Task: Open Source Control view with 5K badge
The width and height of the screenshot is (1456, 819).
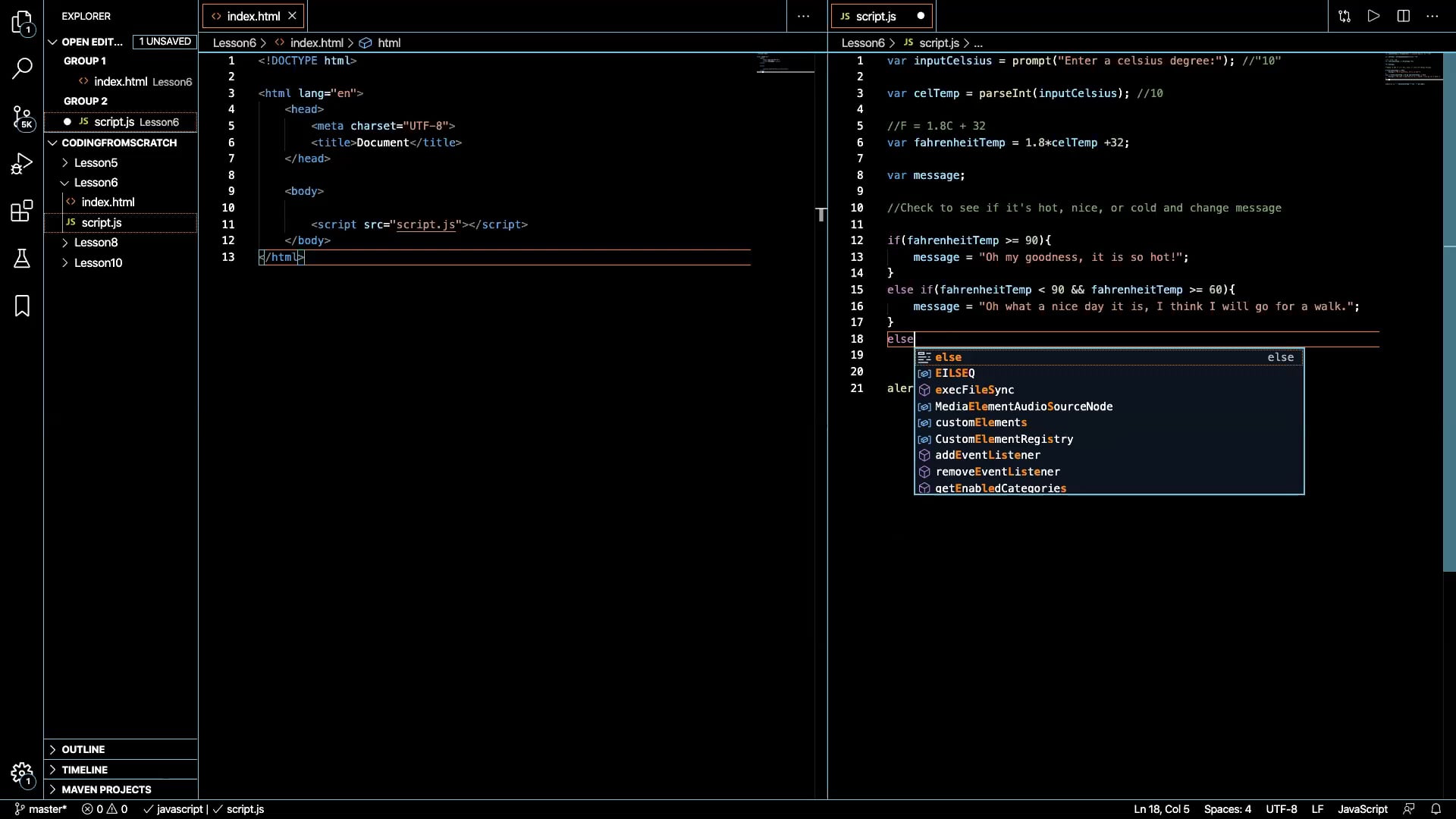Action: pyautogui.click(x=22, y=118)
